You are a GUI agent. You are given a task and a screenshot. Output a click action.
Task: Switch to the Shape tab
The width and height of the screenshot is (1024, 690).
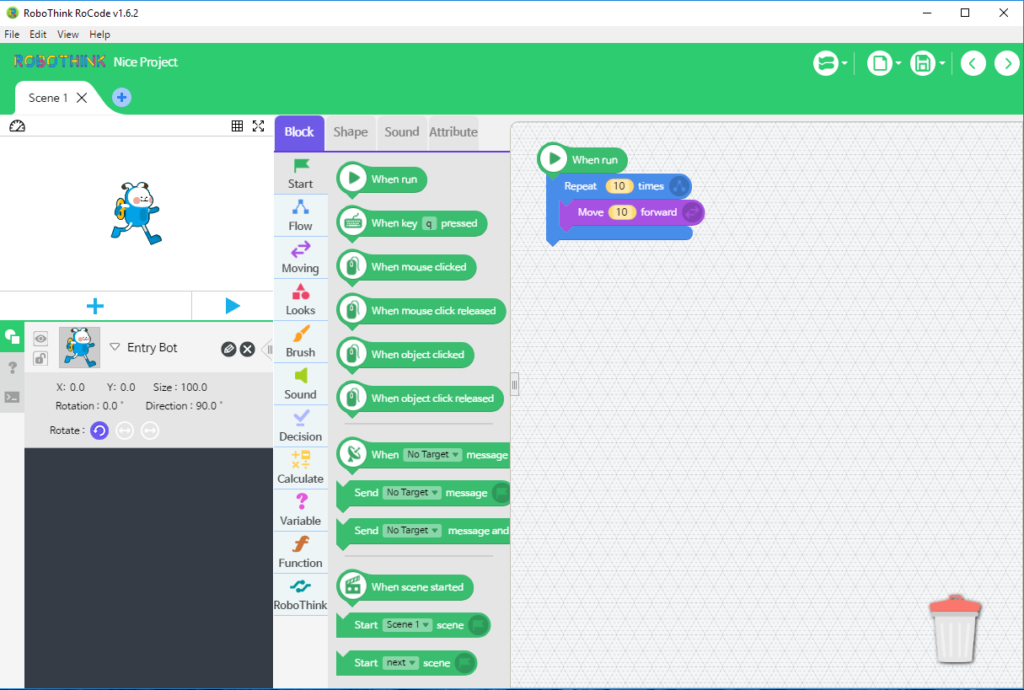point(350,132)
